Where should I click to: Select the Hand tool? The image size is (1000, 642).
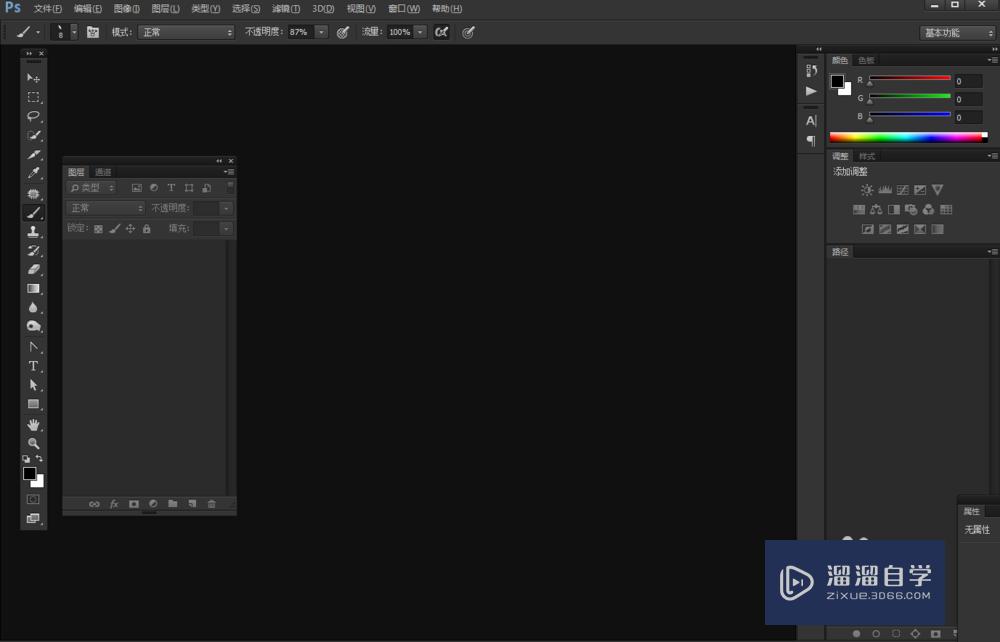(x=33, y=425)
